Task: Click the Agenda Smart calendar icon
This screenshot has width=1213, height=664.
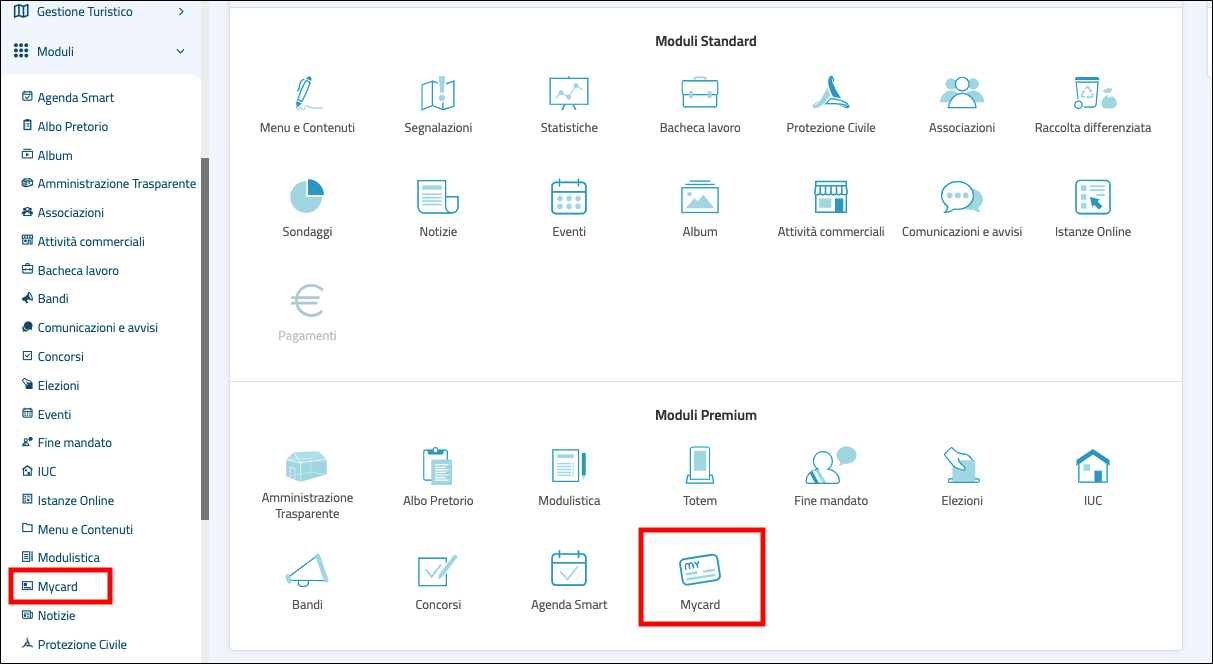Action: pyautogui.click(x=569, y=570)
